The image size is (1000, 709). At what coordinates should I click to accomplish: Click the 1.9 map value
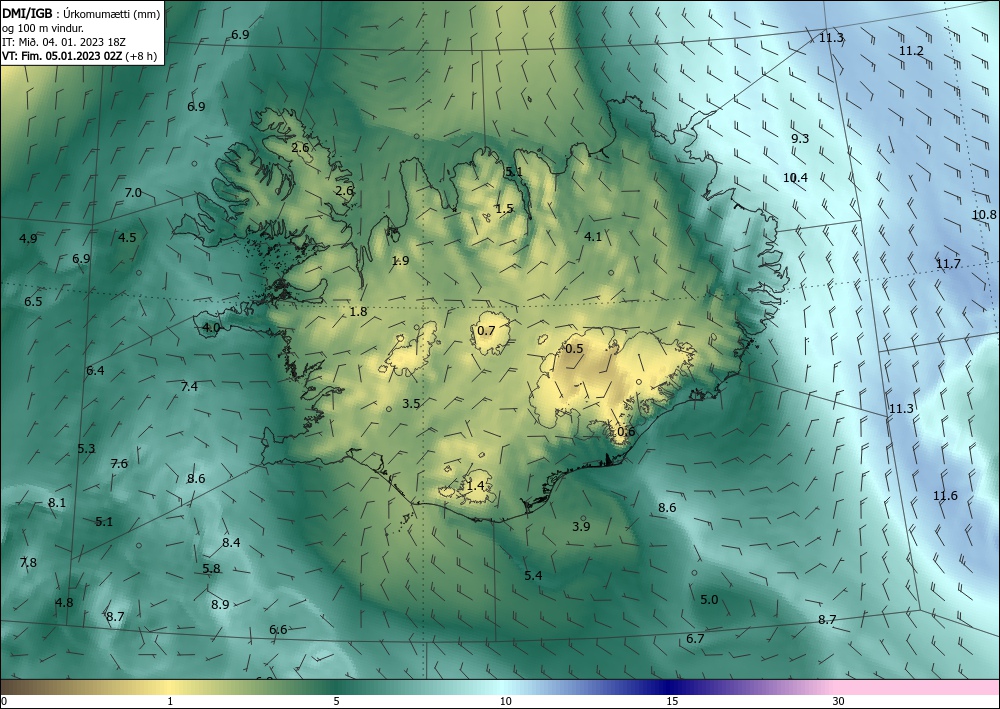[400, 261]
